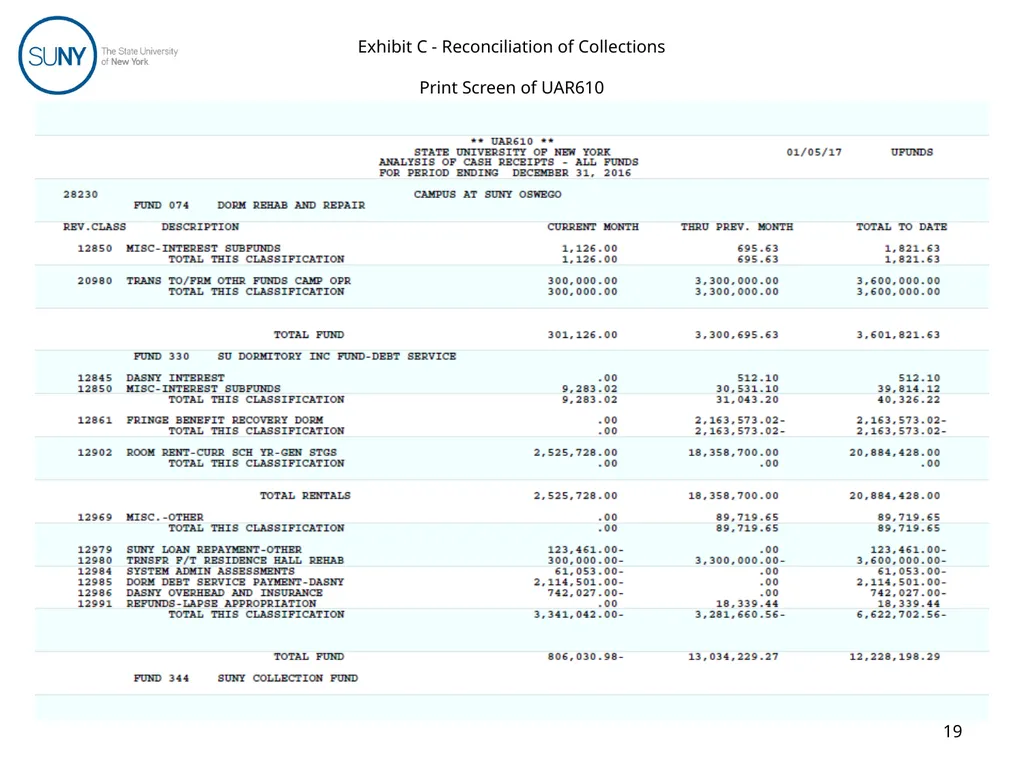Select Fund 330 thru-prev total '13,034,229.27'
This screenshot has width=1024, height=768.
pyautogui.click(x=733, y=656)
